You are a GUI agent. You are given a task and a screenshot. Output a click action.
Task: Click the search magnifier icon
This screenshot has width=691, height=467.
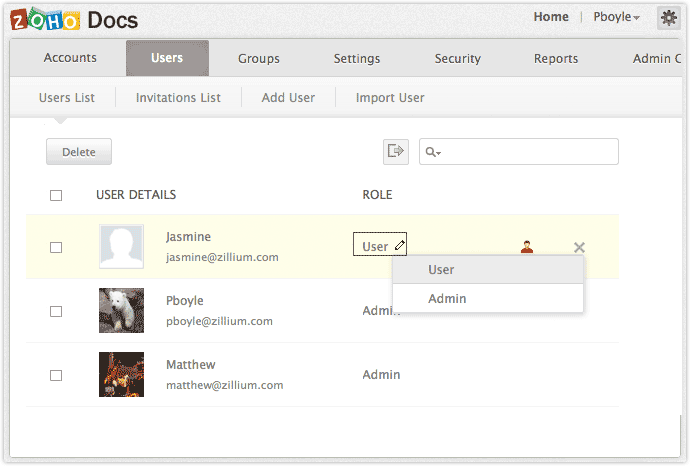(432, 152)
